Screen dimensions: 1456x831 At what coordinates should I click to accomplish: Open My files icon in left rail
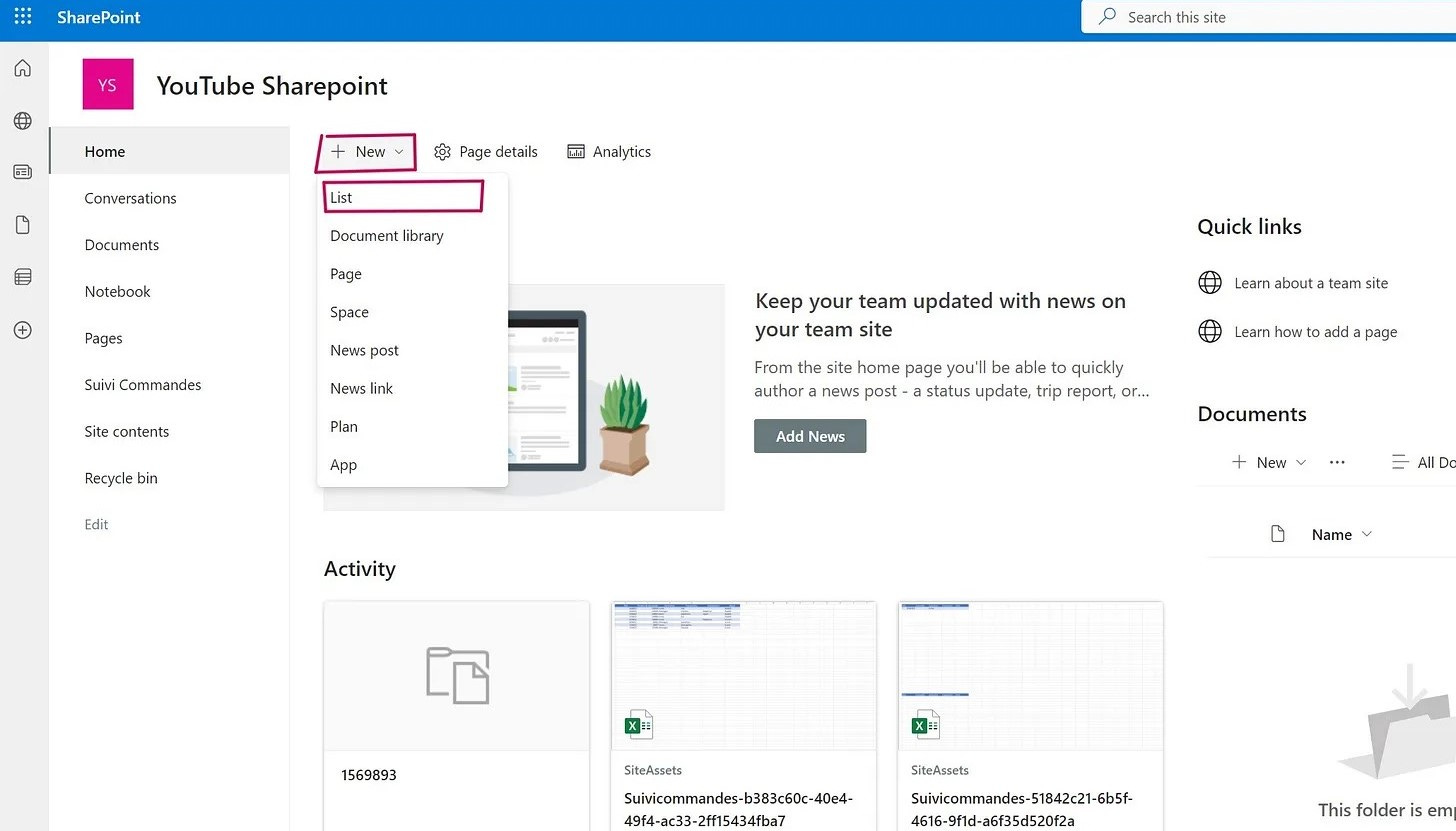click(x=23, y=225)
